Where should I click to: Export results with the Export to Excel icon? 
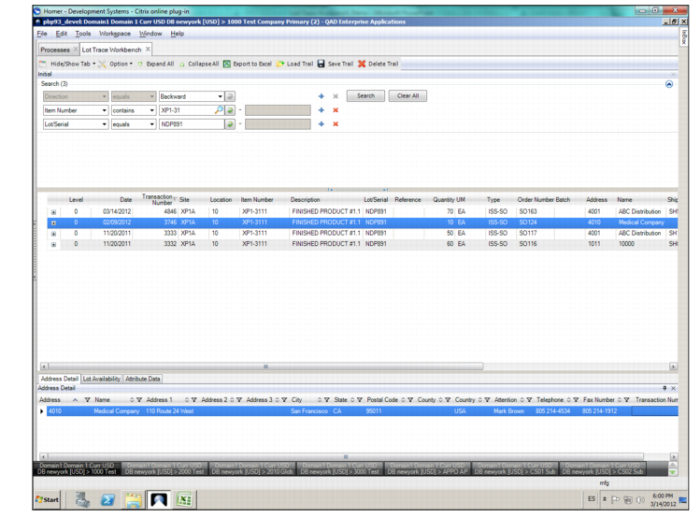(227, 64)
